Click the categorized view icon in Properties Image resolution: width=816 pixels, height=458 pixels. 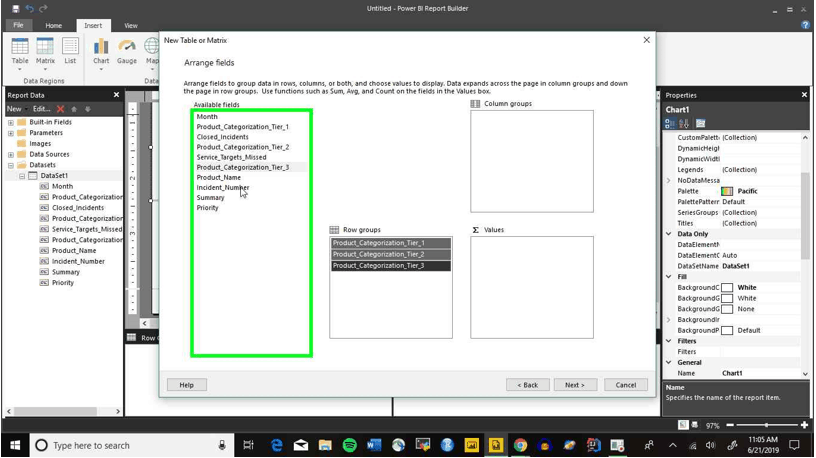670,123
